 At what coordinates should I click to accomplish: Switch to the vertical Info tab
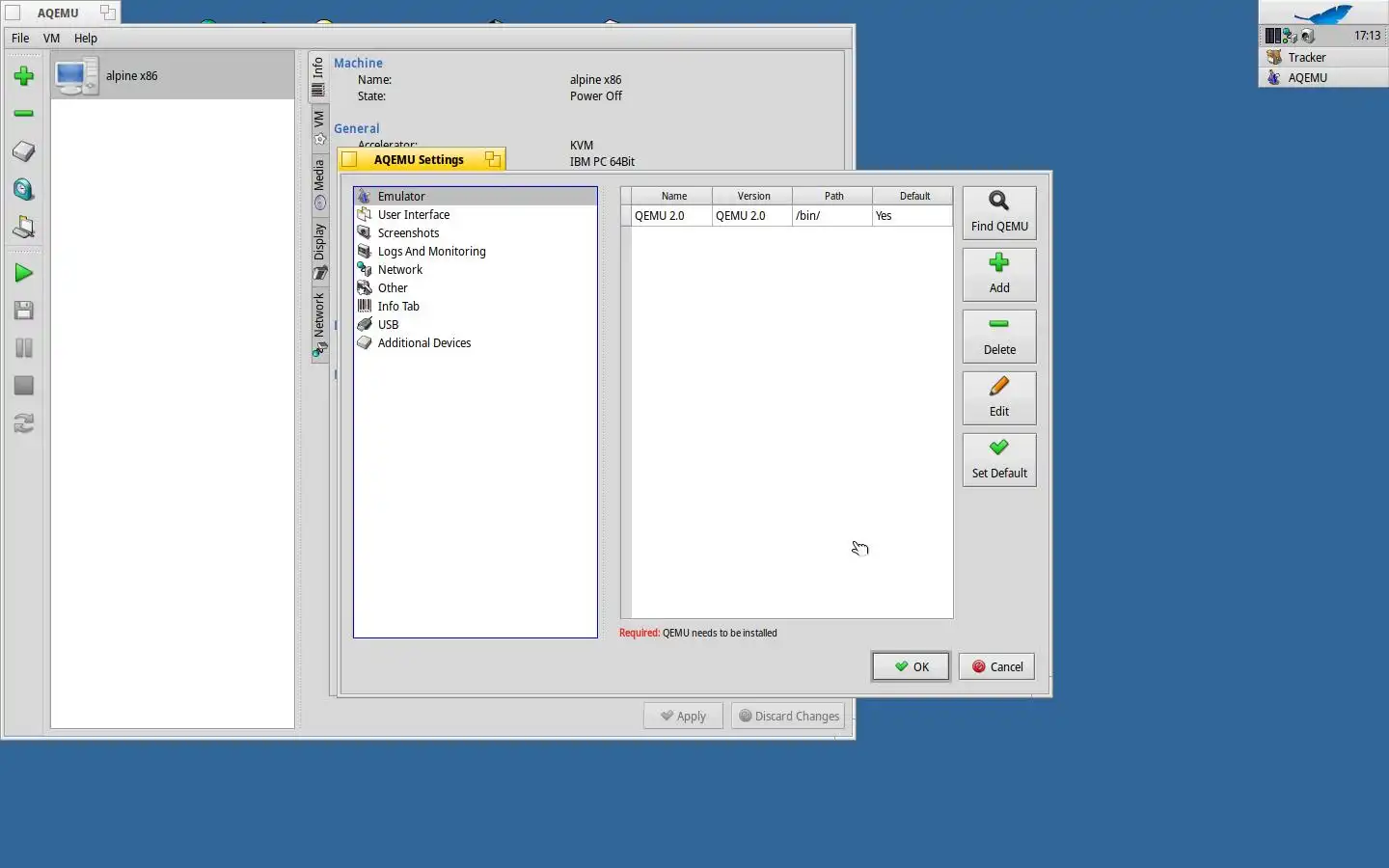(318, 77)
